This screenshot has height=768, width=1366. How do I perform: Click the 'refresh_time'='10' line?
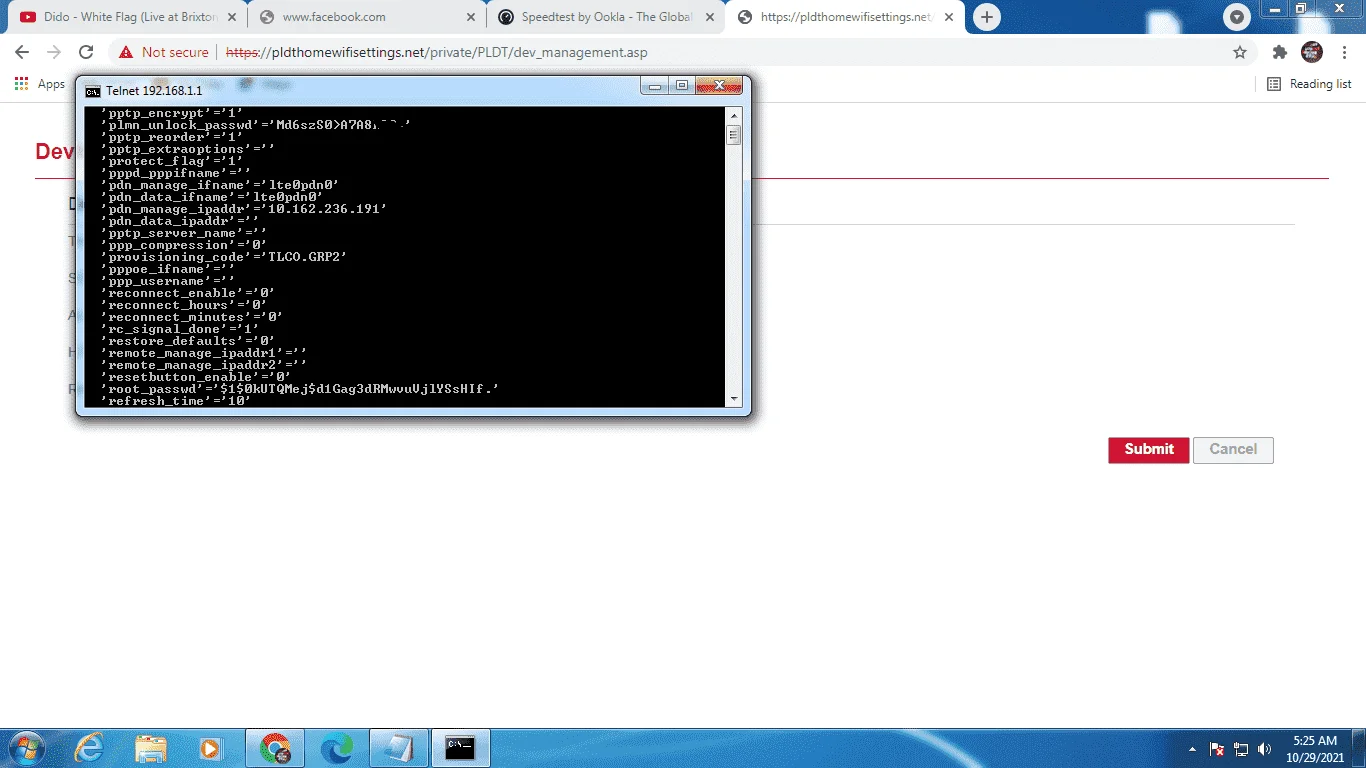pos(175,401)
